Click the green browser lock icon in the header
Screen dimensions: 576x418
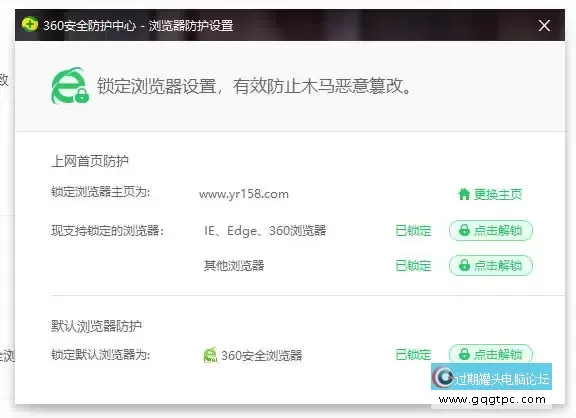pos(70,86)
